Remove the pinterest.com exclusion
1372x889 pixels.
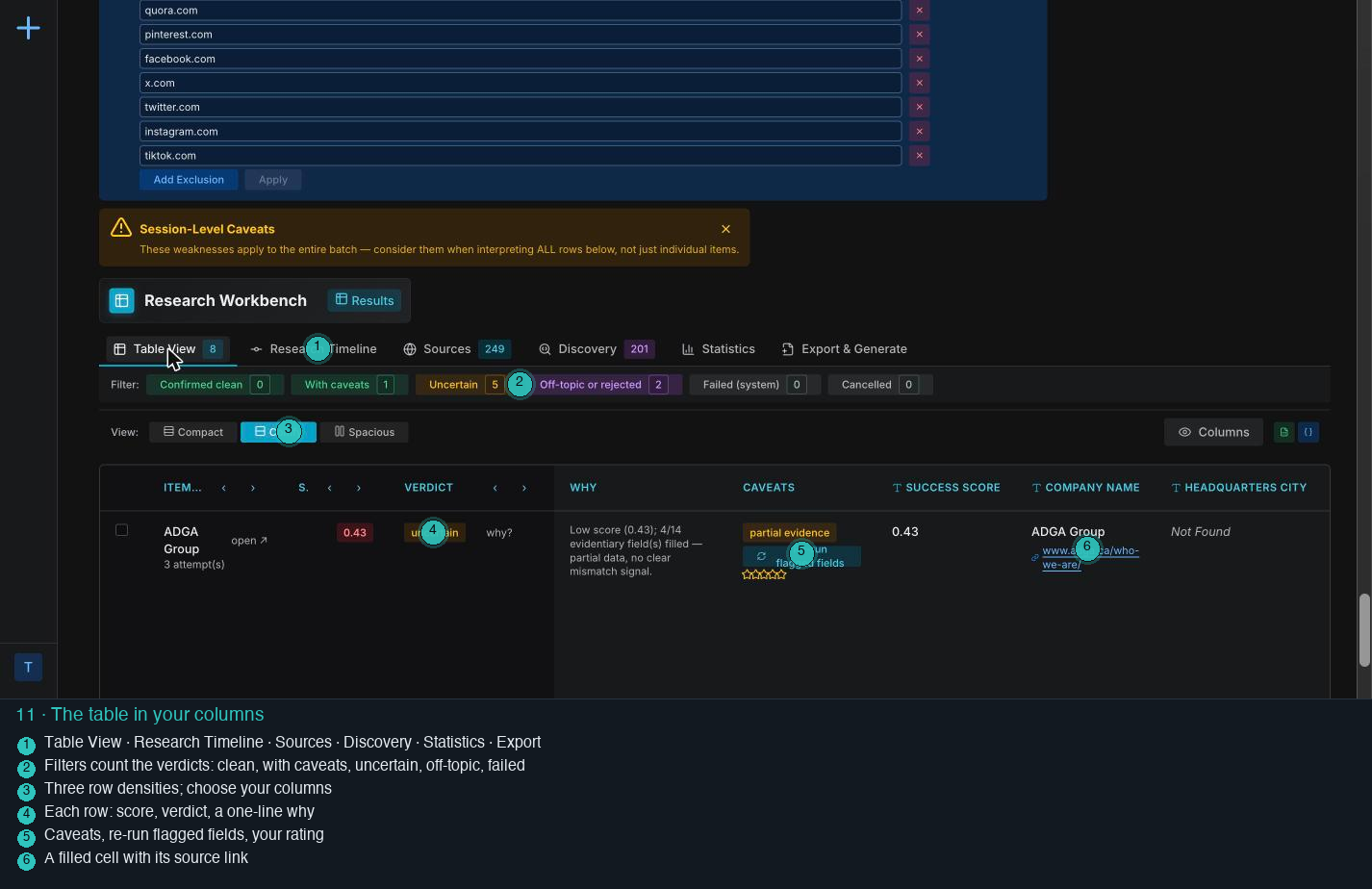tap(919, 34)
